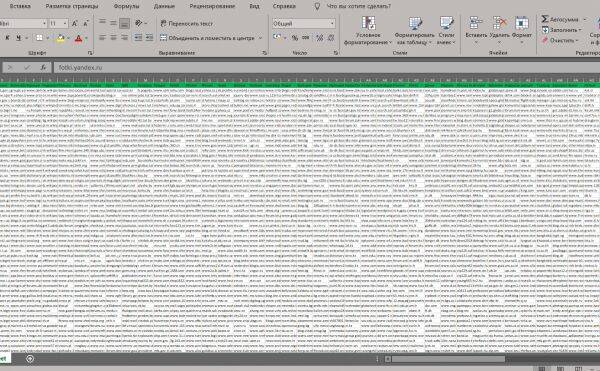Align text to the top

tap(102, 23)
